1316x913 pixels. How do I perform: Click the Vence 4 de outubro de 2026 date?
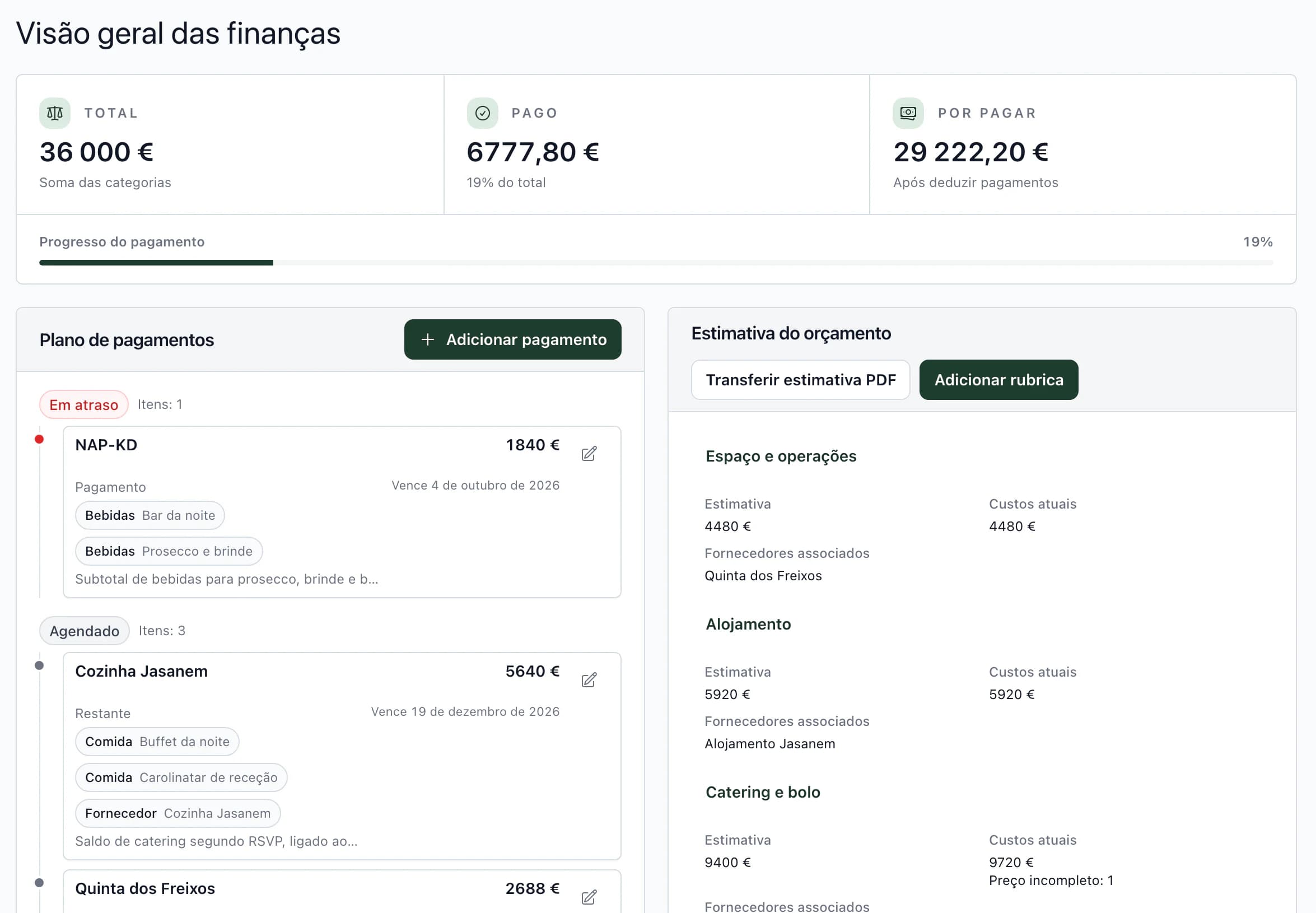click(x=475, y=485)
